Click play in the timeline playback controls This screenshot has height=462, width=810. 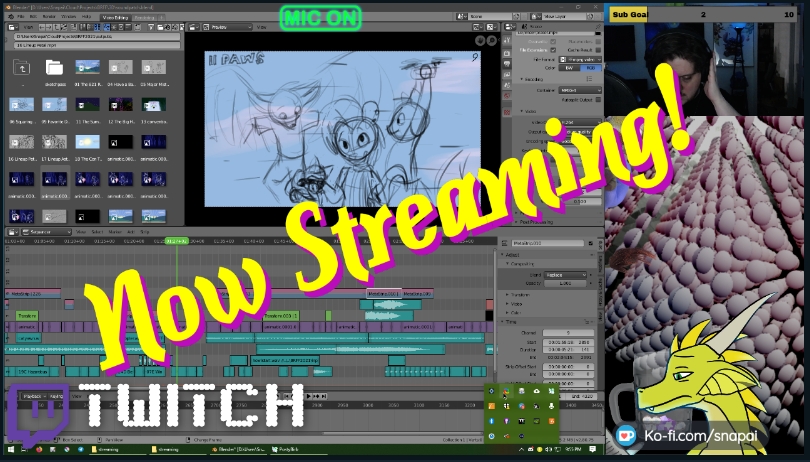pos(309,396)
